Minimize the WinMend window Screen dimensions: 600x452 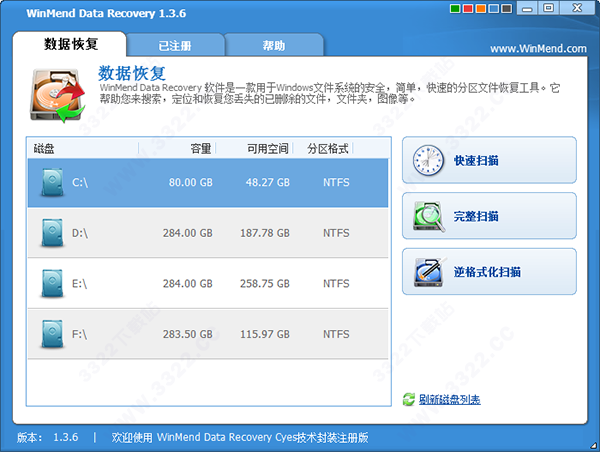[527, 8]
